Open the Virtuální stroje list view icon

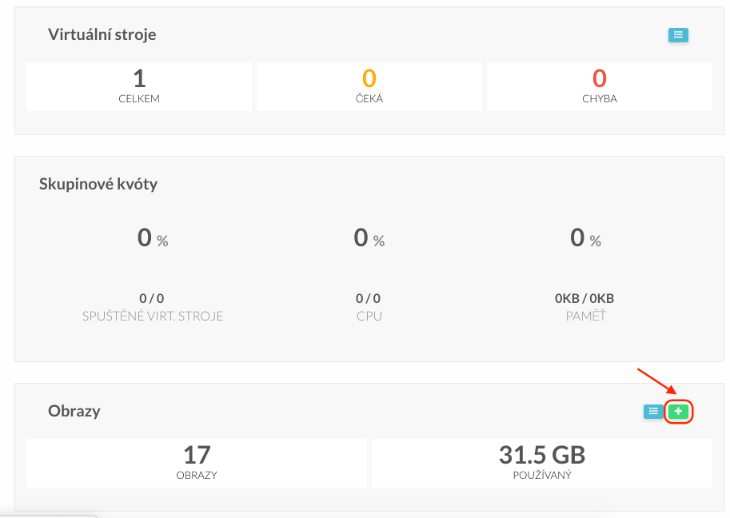[678, 35]
